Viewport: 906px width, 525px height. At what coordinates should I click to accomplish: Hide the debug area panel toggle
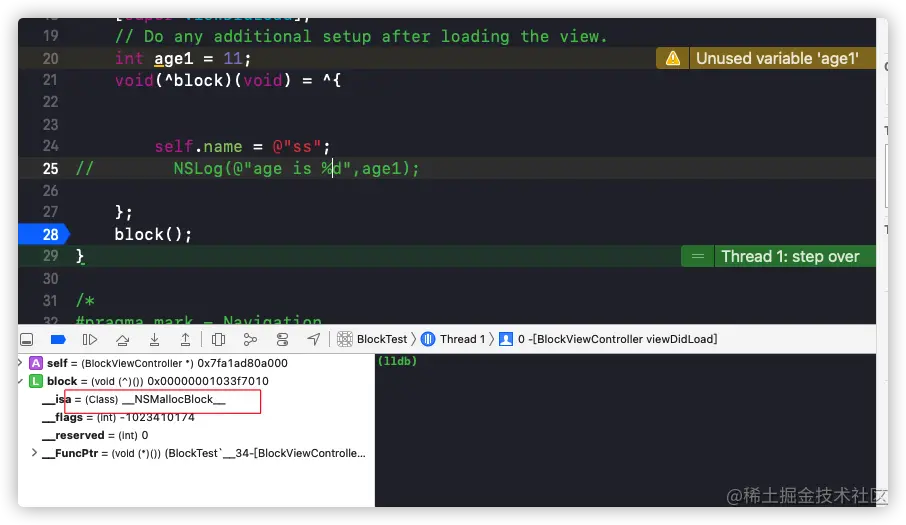tap(27, 340)
